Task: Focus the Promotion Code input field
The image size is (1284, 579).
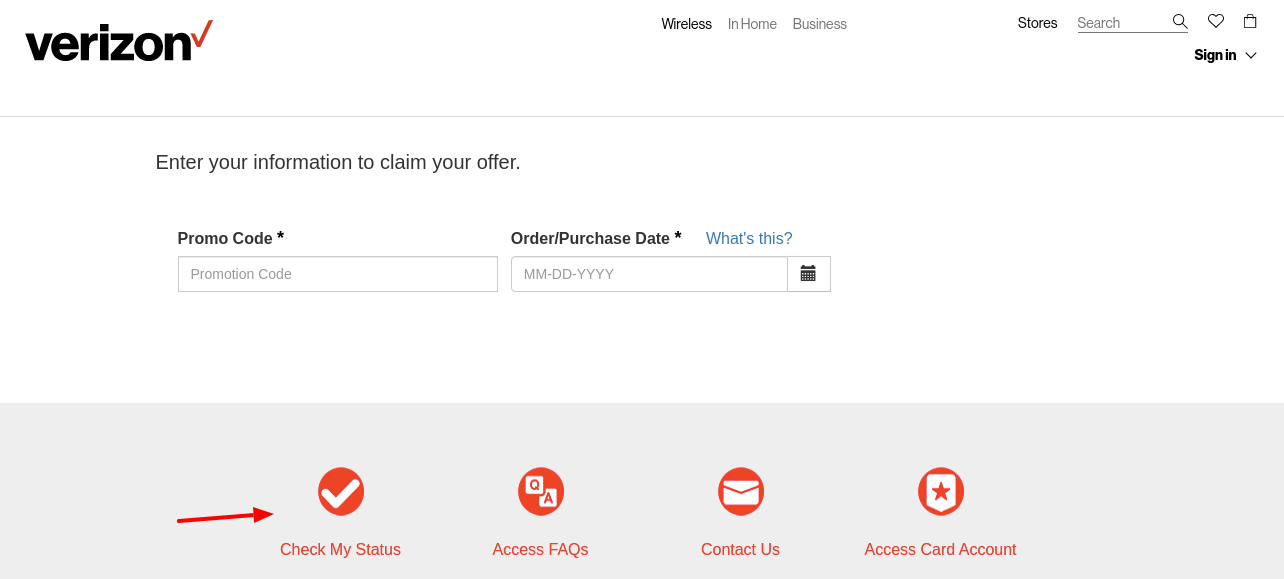Action: pyautogui.click(x=337, y=273)
